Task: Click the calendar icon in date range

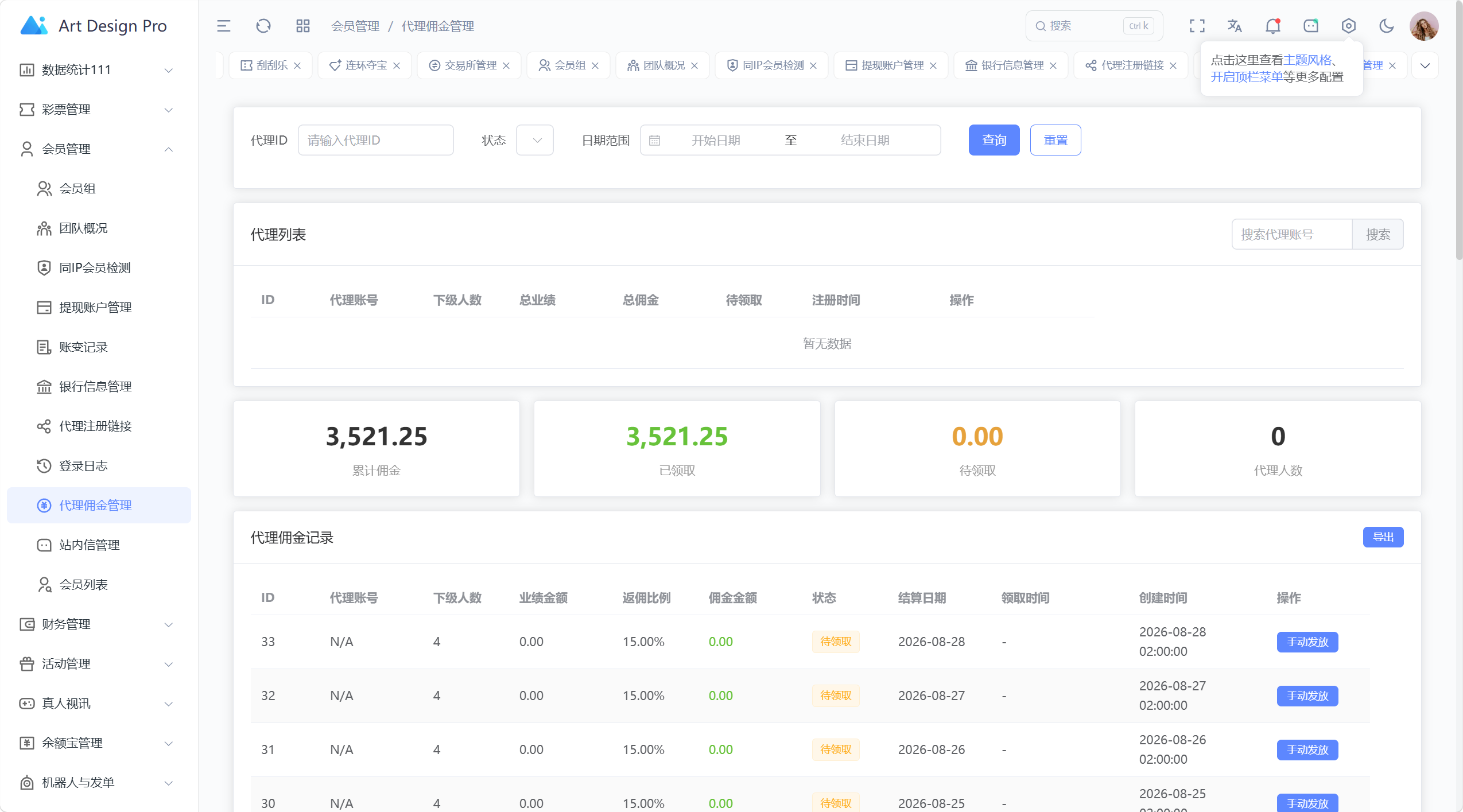Action: tap(654, 140)
